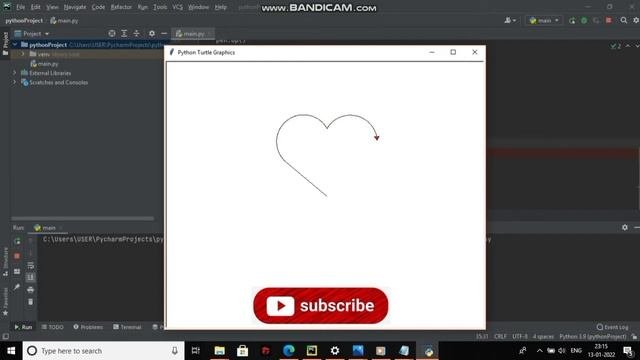Open the Help menu

pyautogui.click(x=220, y=7)
